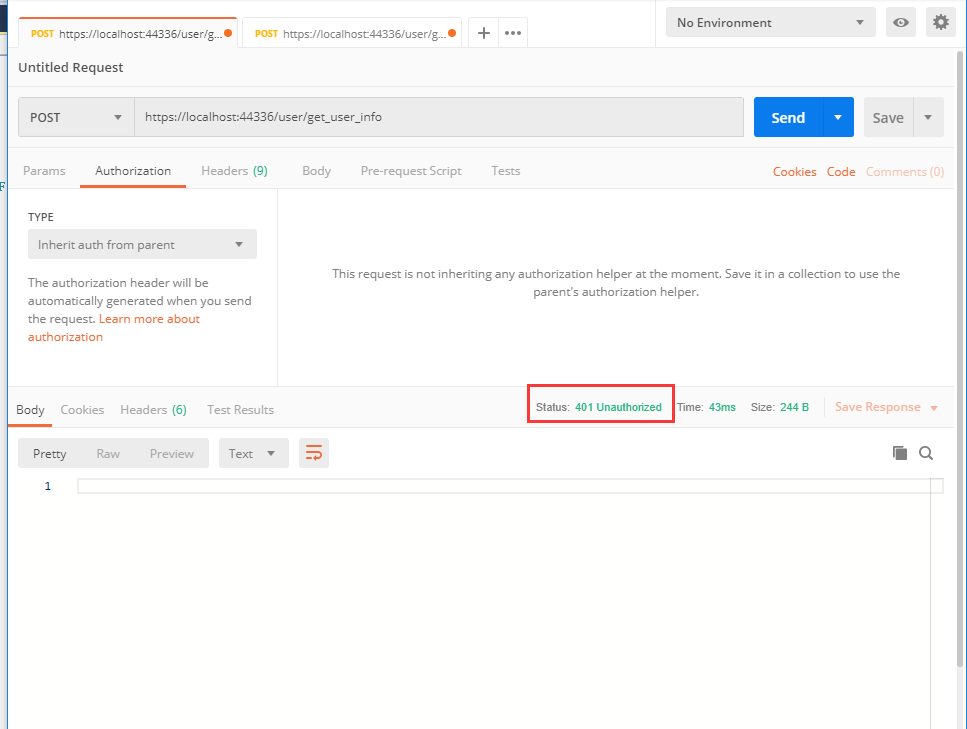Image resolution: width=967 pixels, height=729 pixels.
Task: Open the Inherit auth from parent type dropdown
Action: click(x=142, y=244)
